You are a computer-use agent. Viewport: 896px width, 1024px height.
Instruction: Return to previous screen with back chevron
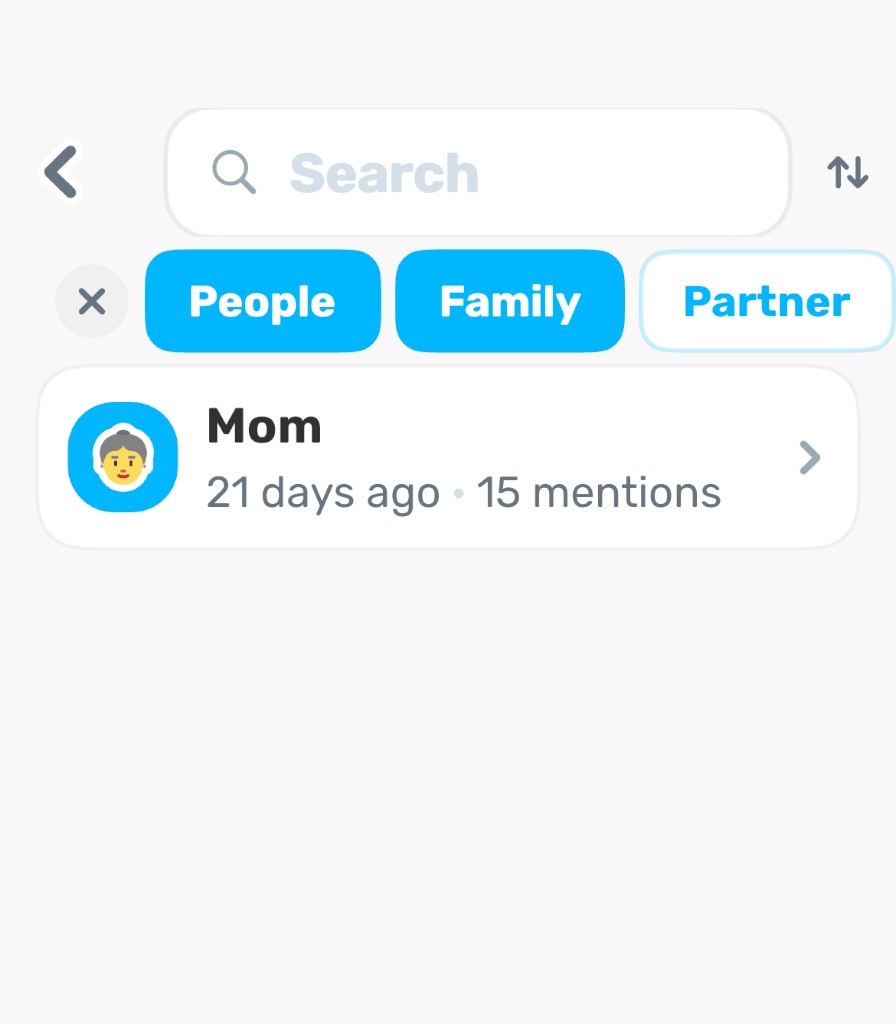(x=61, y=172)
